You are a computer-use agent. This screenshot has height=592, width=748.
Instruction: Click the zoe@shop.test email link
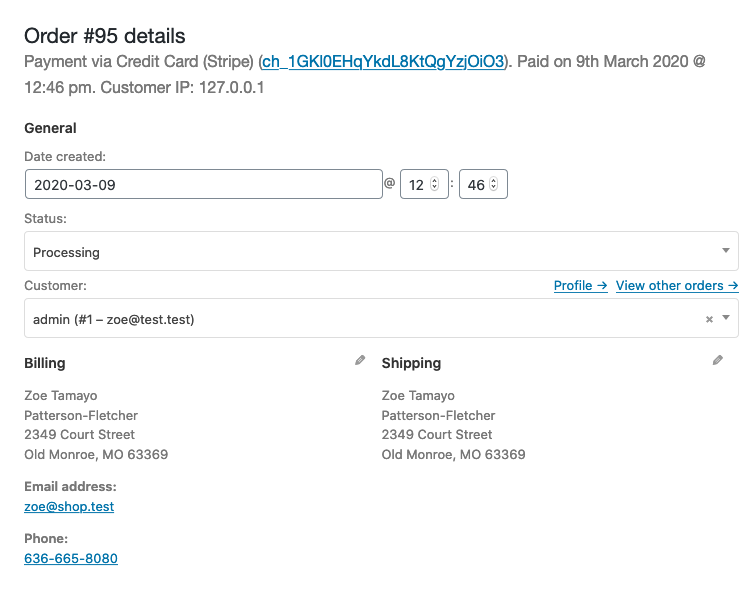click(69, 506)
